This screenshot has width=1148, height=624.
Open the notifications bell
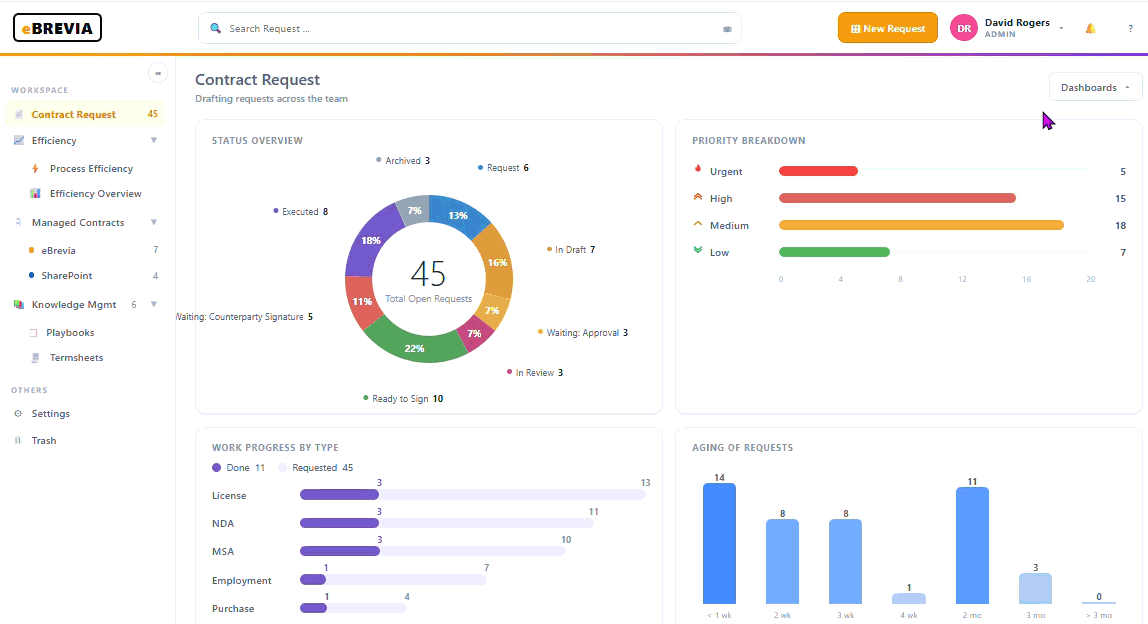1090,29
